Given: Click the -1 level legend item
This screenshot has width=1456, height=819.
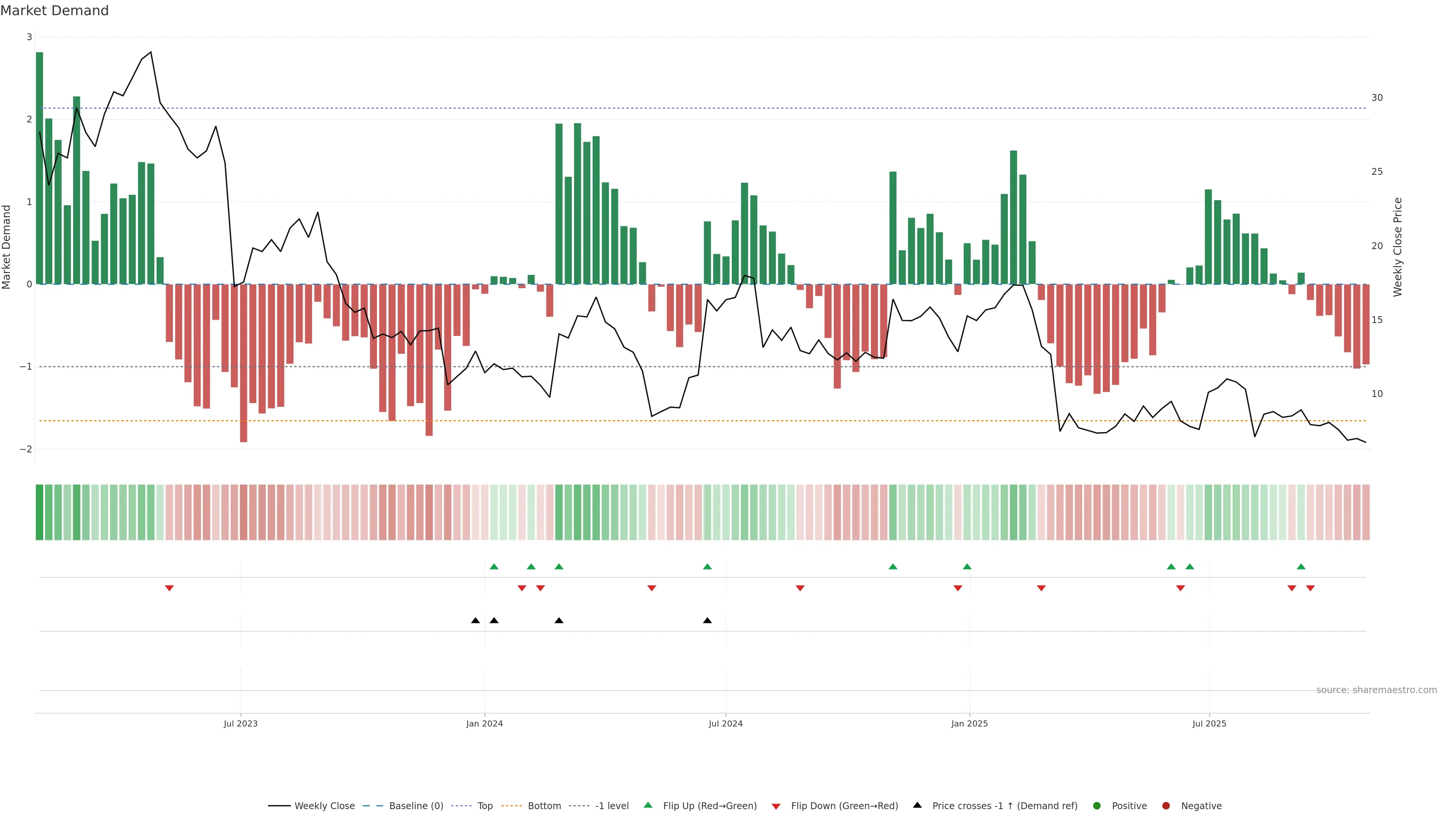Looking at the screenshot, I should click(612, 805).
